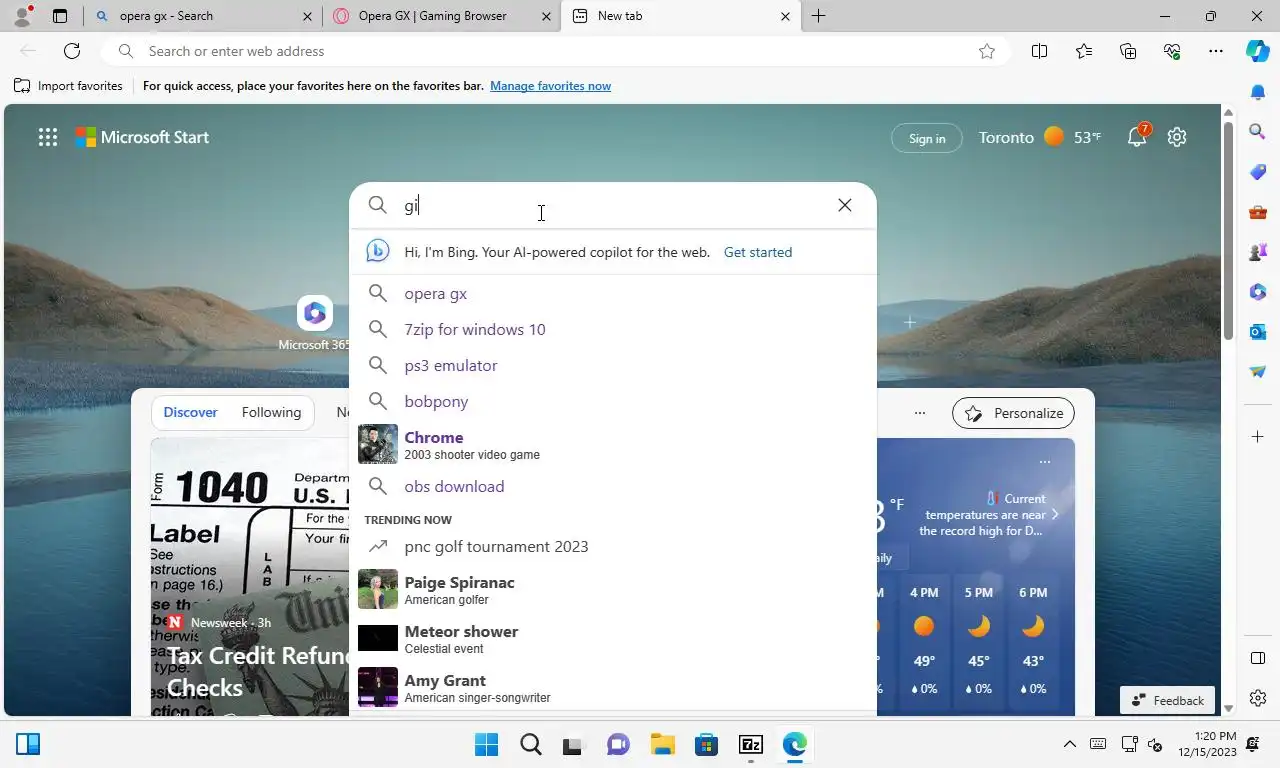Open sidebar Games chess icon

tap(1258, 252)
